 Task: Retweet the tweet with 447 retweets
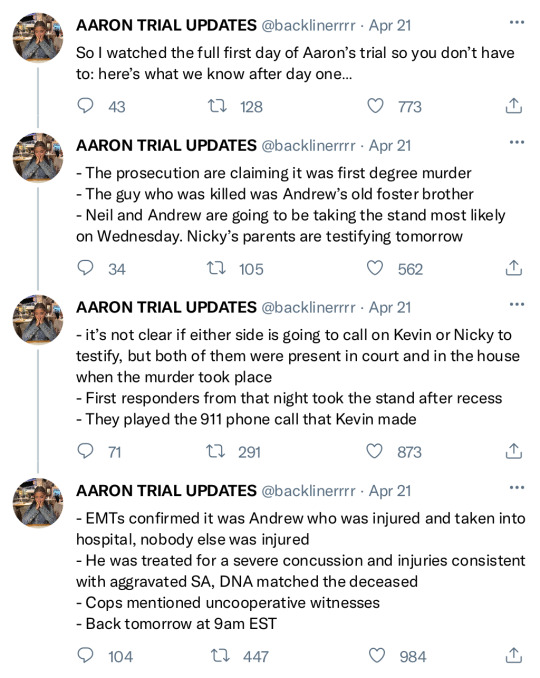pyautogui.click(x=220, y=656)
